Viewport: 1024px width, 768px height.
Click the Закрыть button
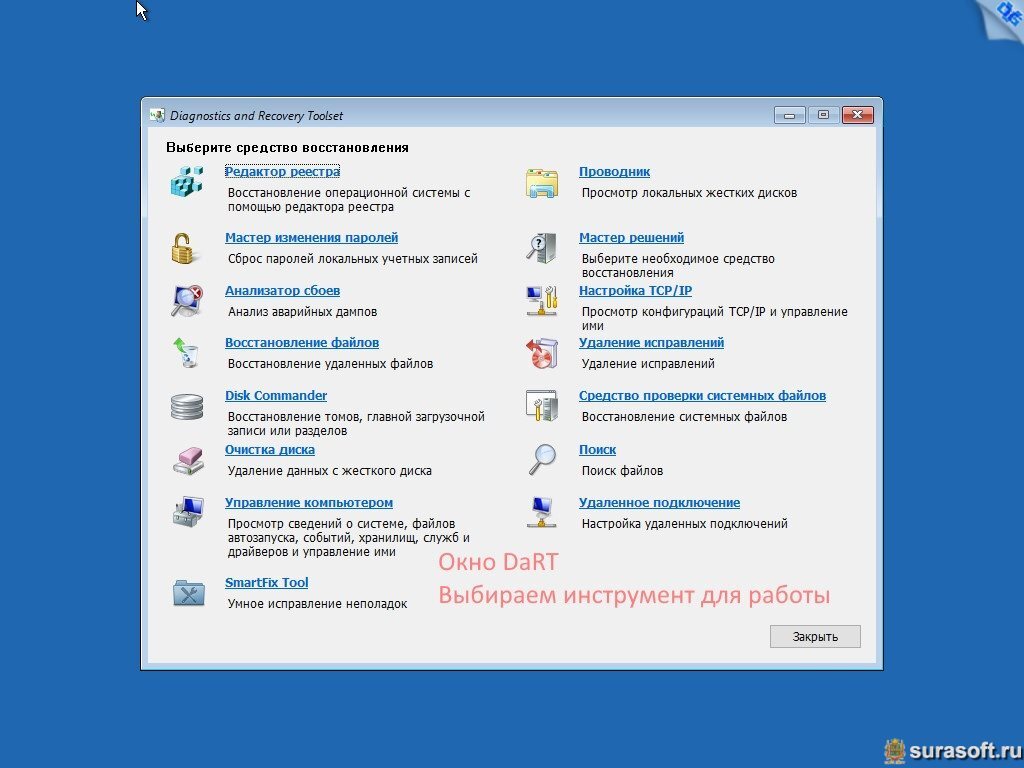tap(815, 637)
